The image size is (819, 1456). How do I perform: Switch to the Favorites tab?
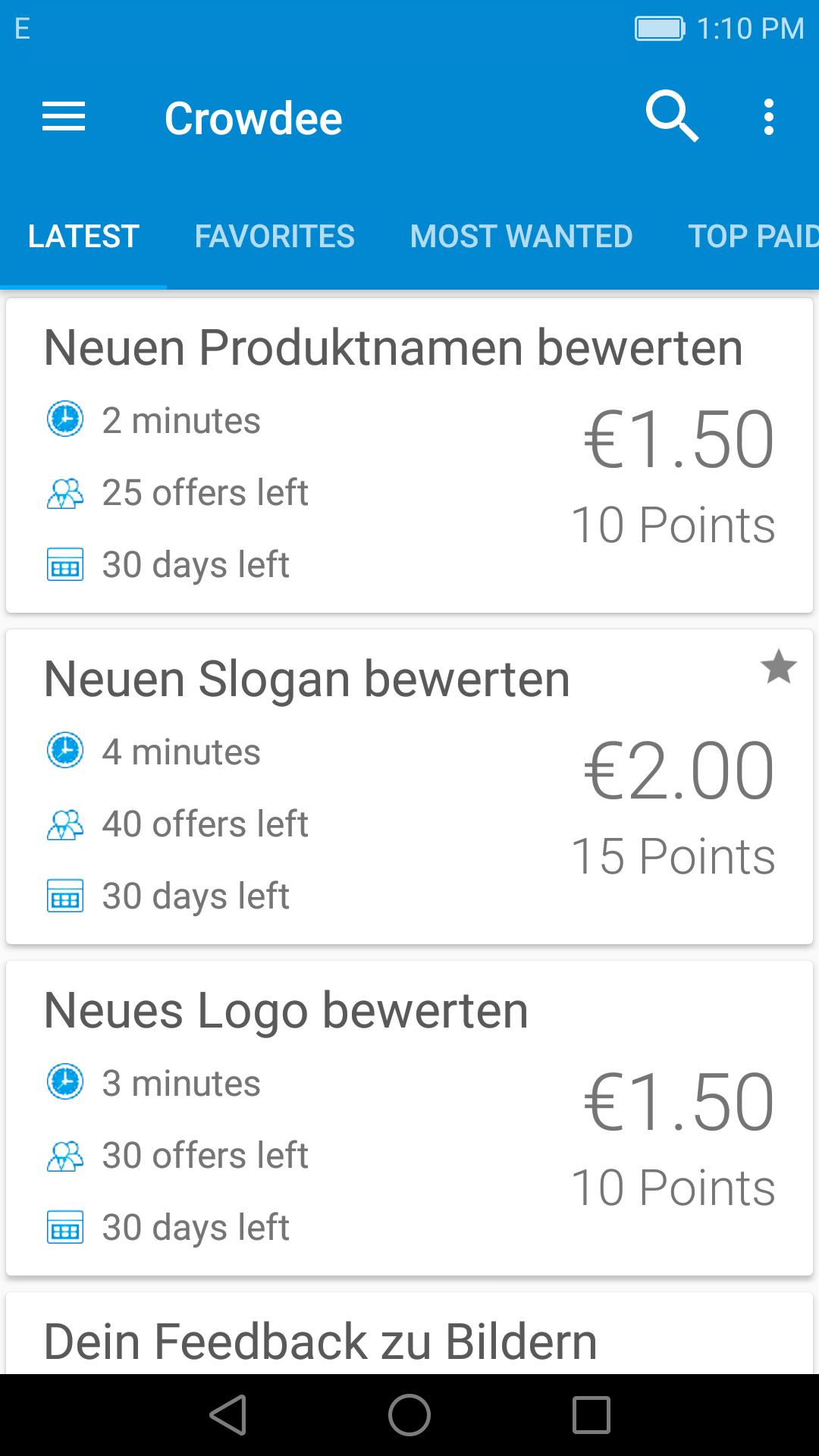pyautogui.click(x=274, y=237)
